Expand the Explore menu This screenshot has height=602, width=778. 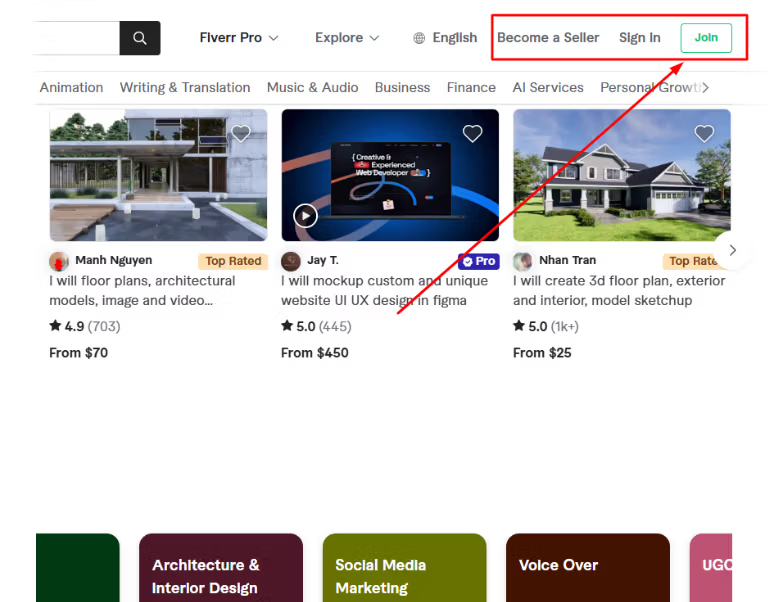click(x=347, y=38)
